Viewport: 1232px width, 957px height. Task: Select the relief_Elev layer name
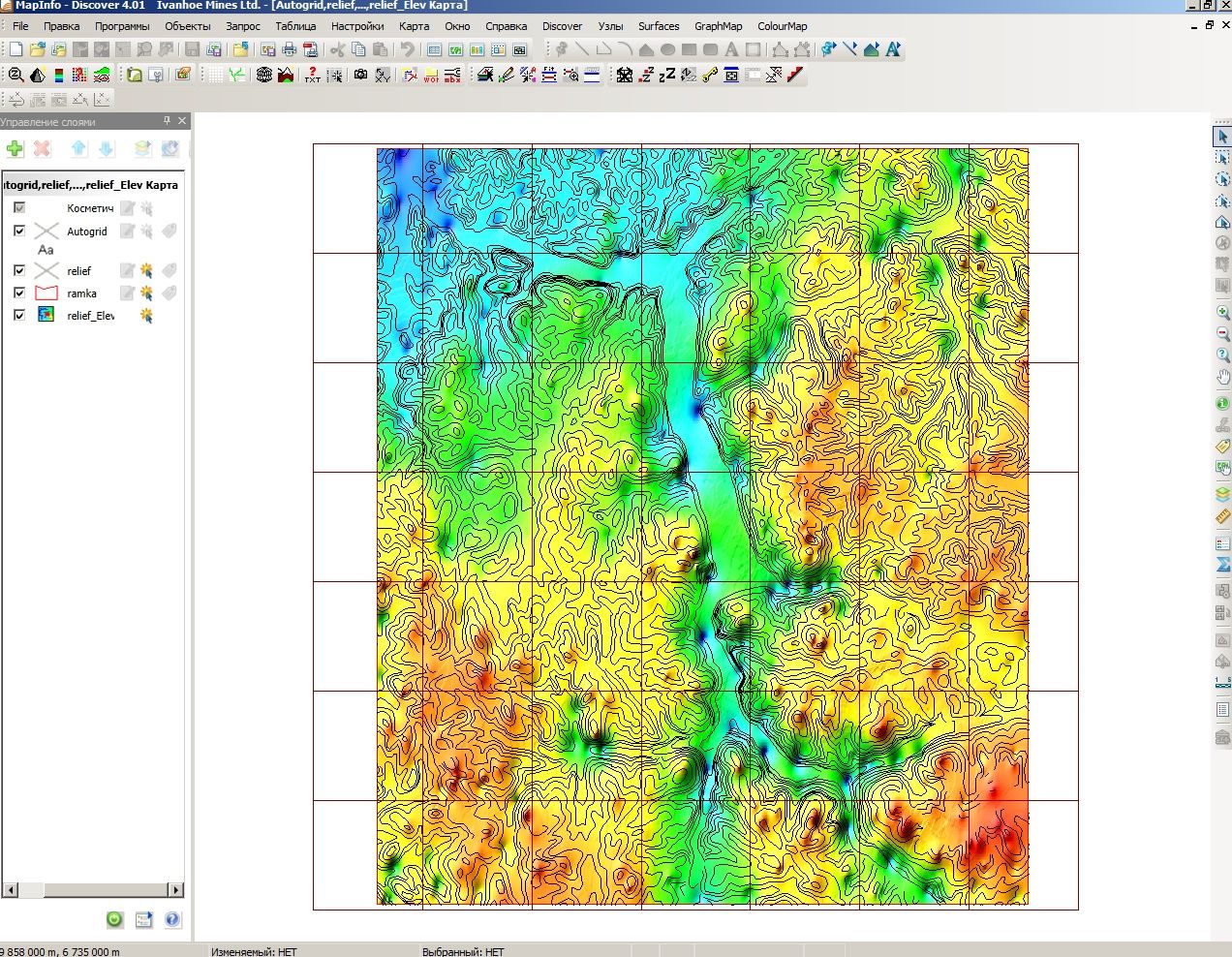pos(90,316)
